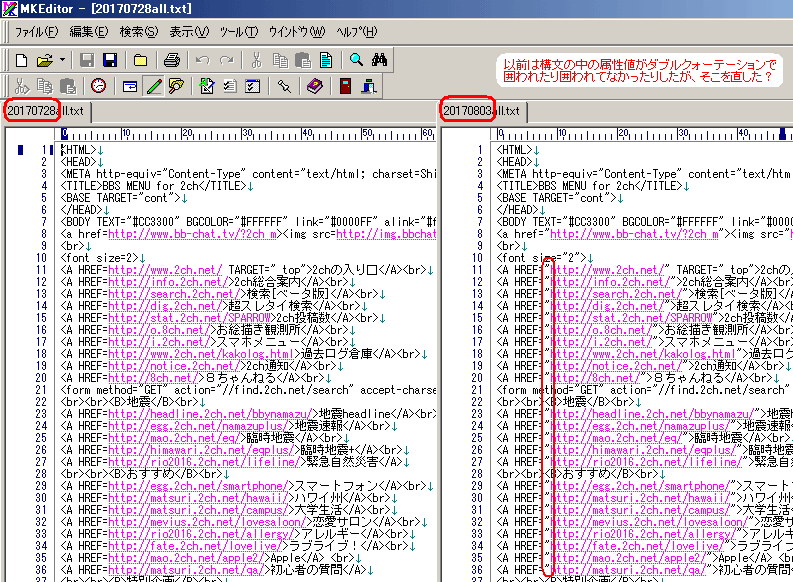Click the blue lined document icon
Screen dimensions: 793x582
326,60
